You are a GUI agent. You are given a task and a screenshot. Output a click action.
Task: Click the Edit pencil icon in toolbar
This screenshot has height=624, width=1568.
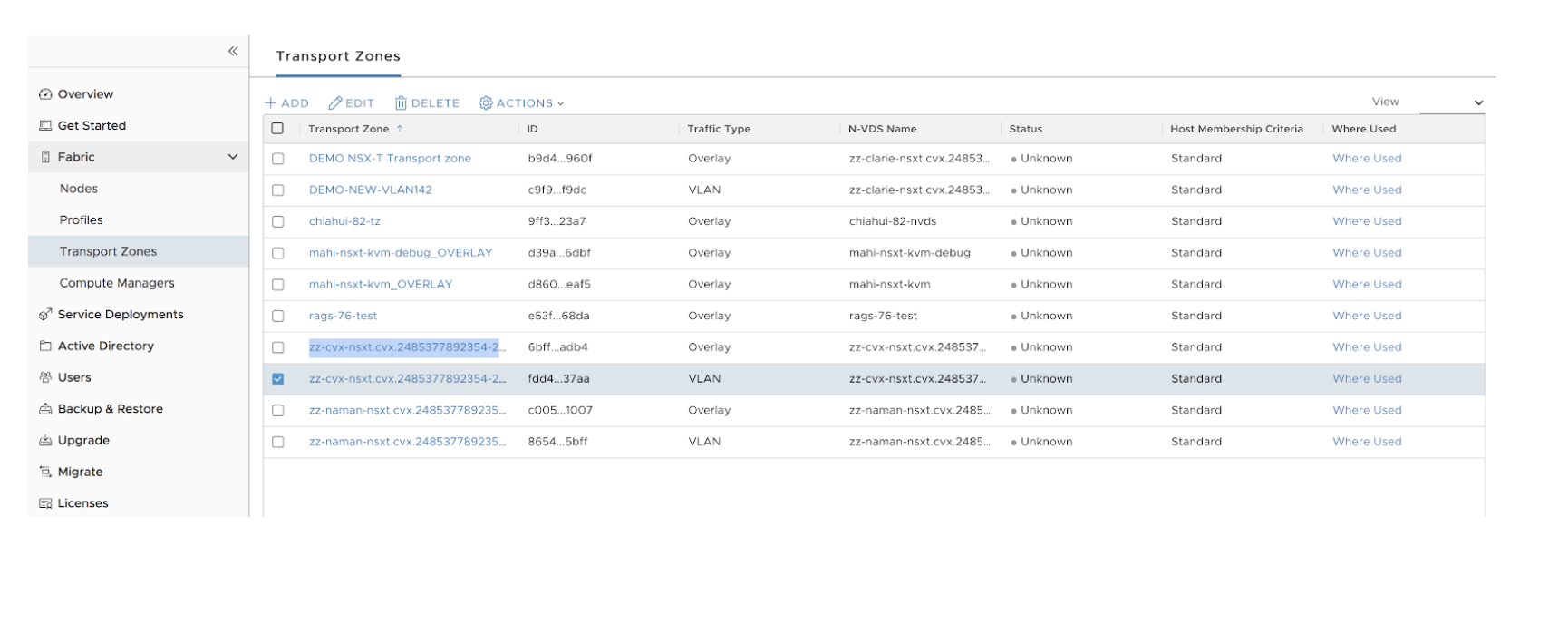pos(335,103)
